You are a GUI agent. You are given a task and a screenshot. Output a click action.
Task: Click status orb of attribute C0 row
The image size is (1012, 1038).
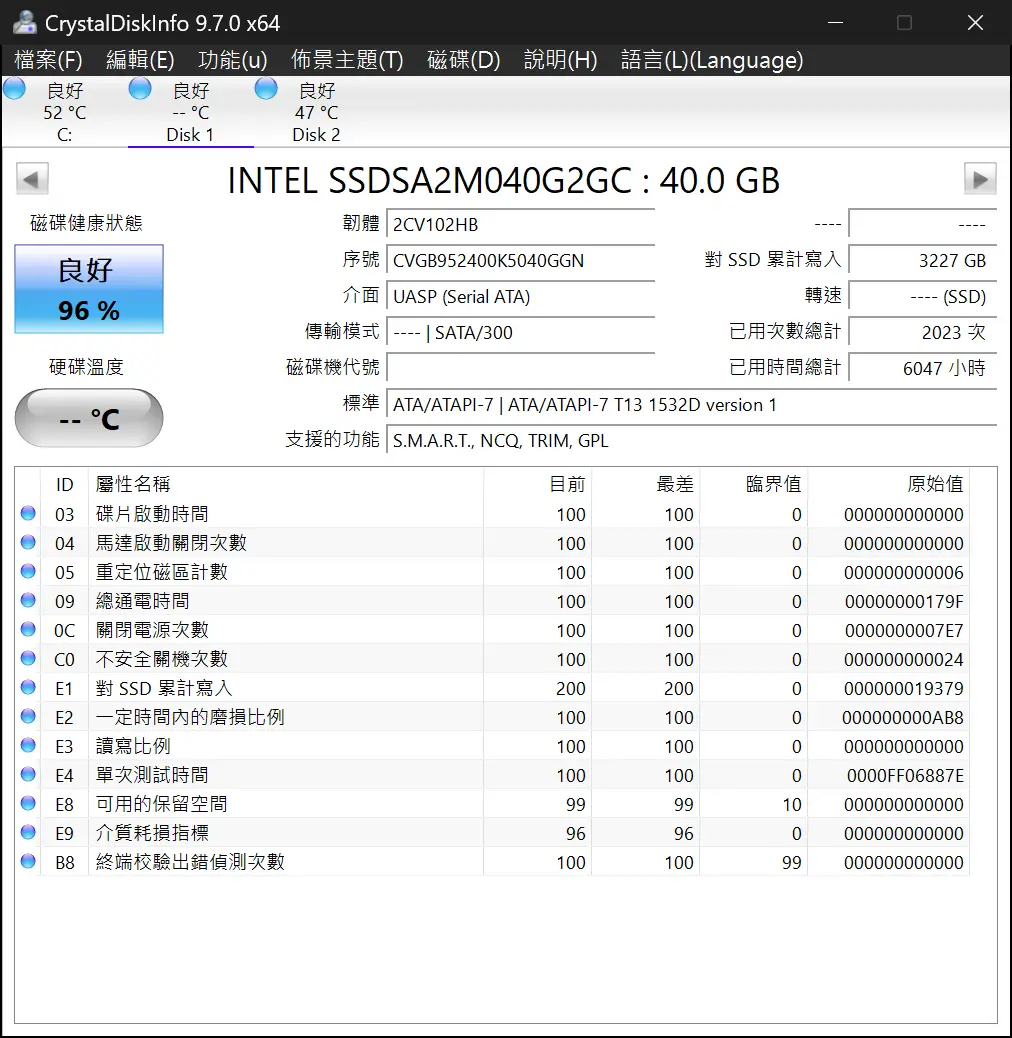(x=28, y=658)
